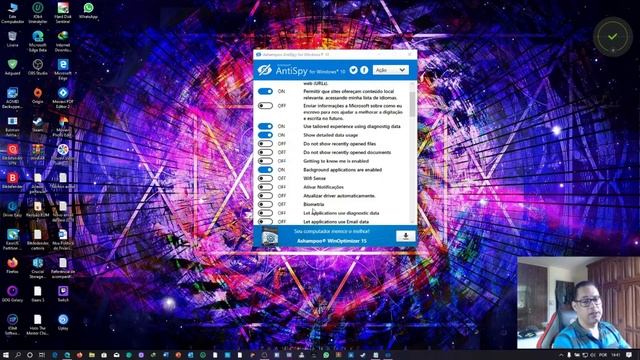Disable 'Background applications are enabled' switch
Viewport: 640px width, 360px height.
click(x=265, y=170)
